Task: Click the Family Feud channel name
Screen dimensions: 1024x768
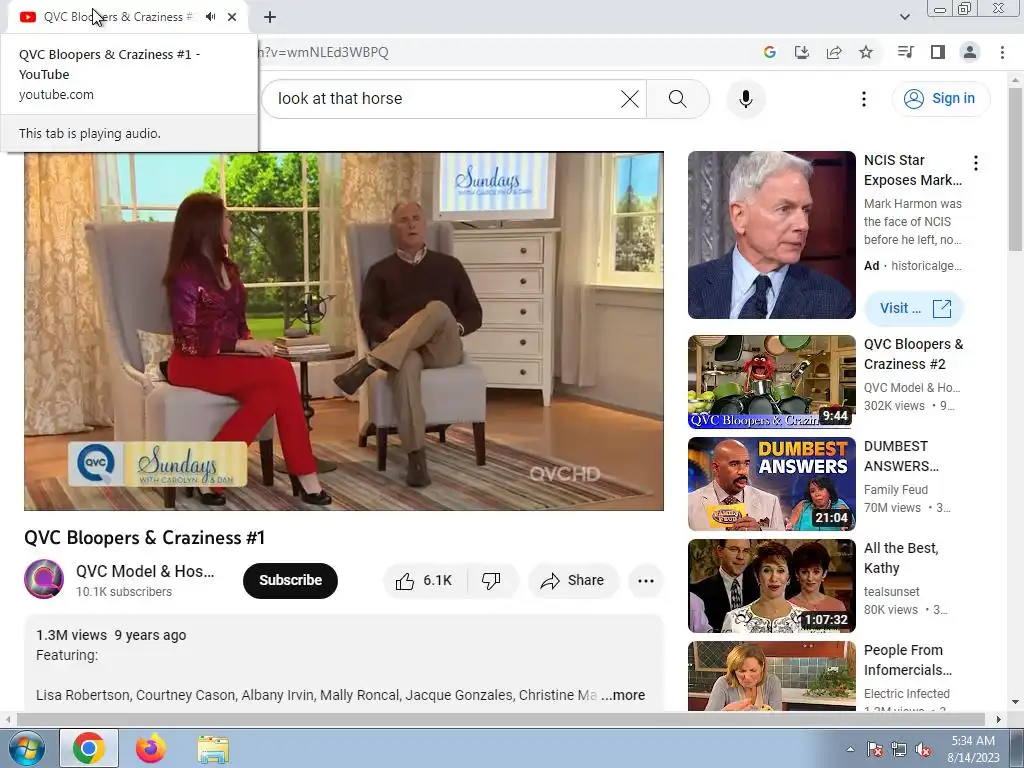Action: click(896, 490)
